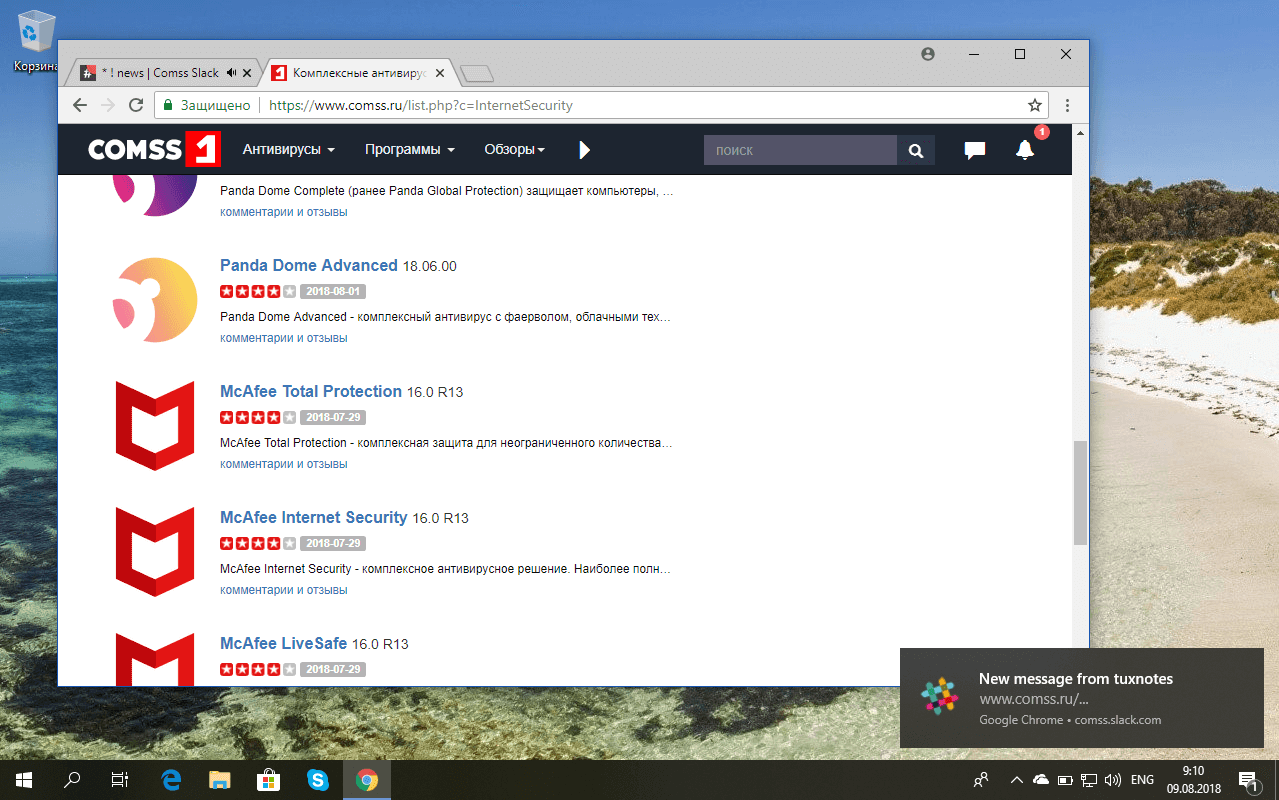
Task: Click the green secure padlock icon
Action: point(166,105)
